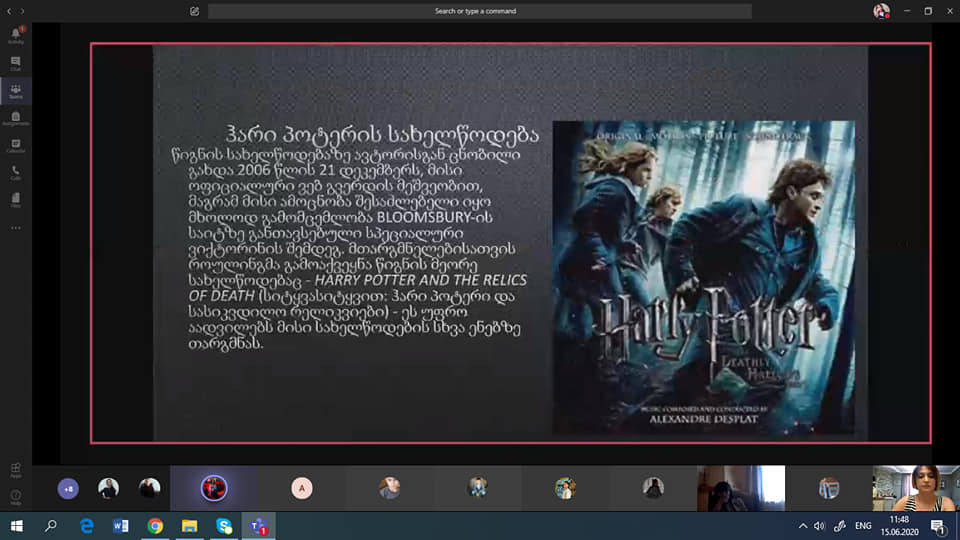
Task: Click the ENG language indicator
Action: [863, 526]
